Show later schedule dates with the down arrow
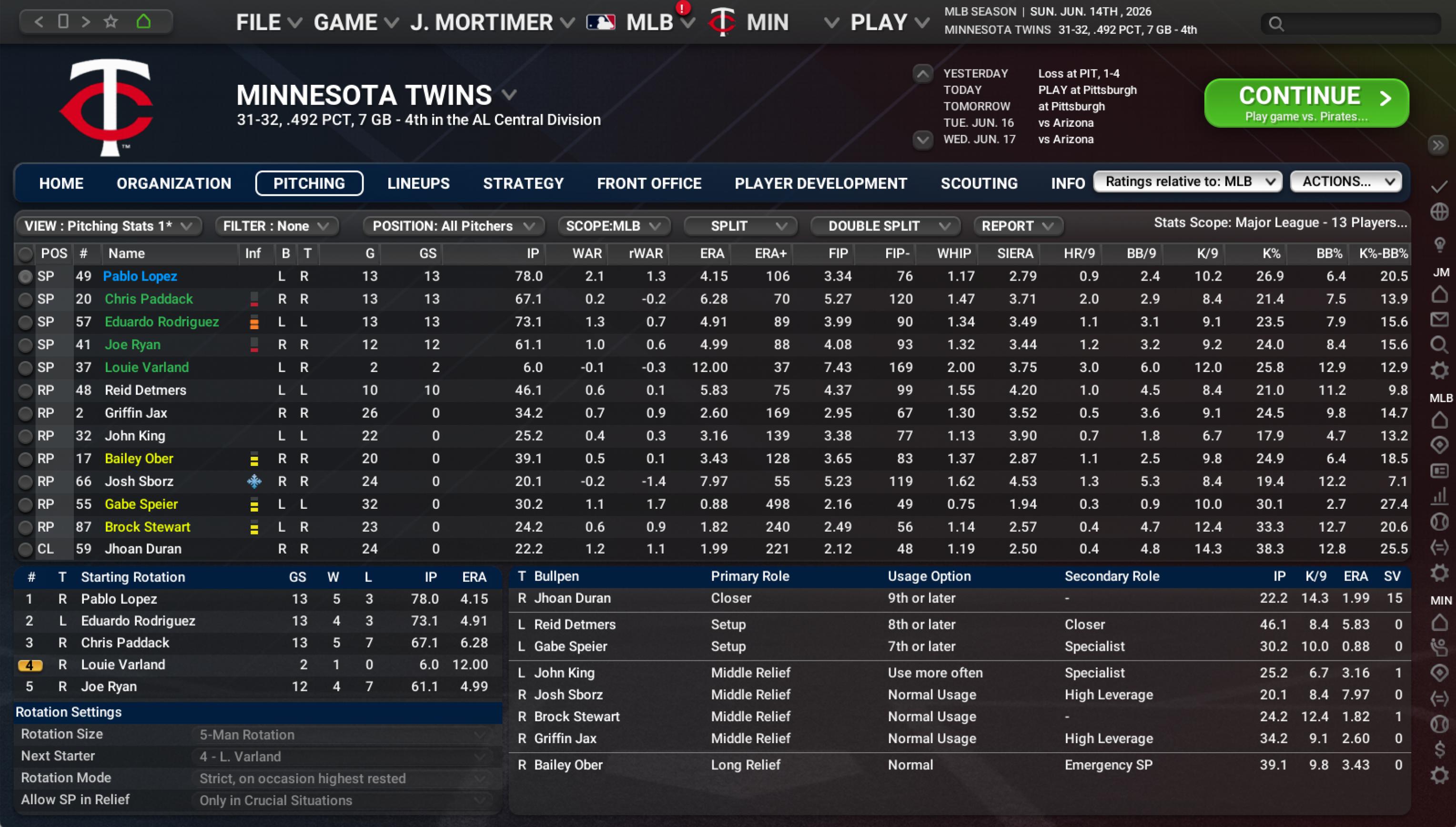Viewport: 1456px width, 827px height. (922, 139)
